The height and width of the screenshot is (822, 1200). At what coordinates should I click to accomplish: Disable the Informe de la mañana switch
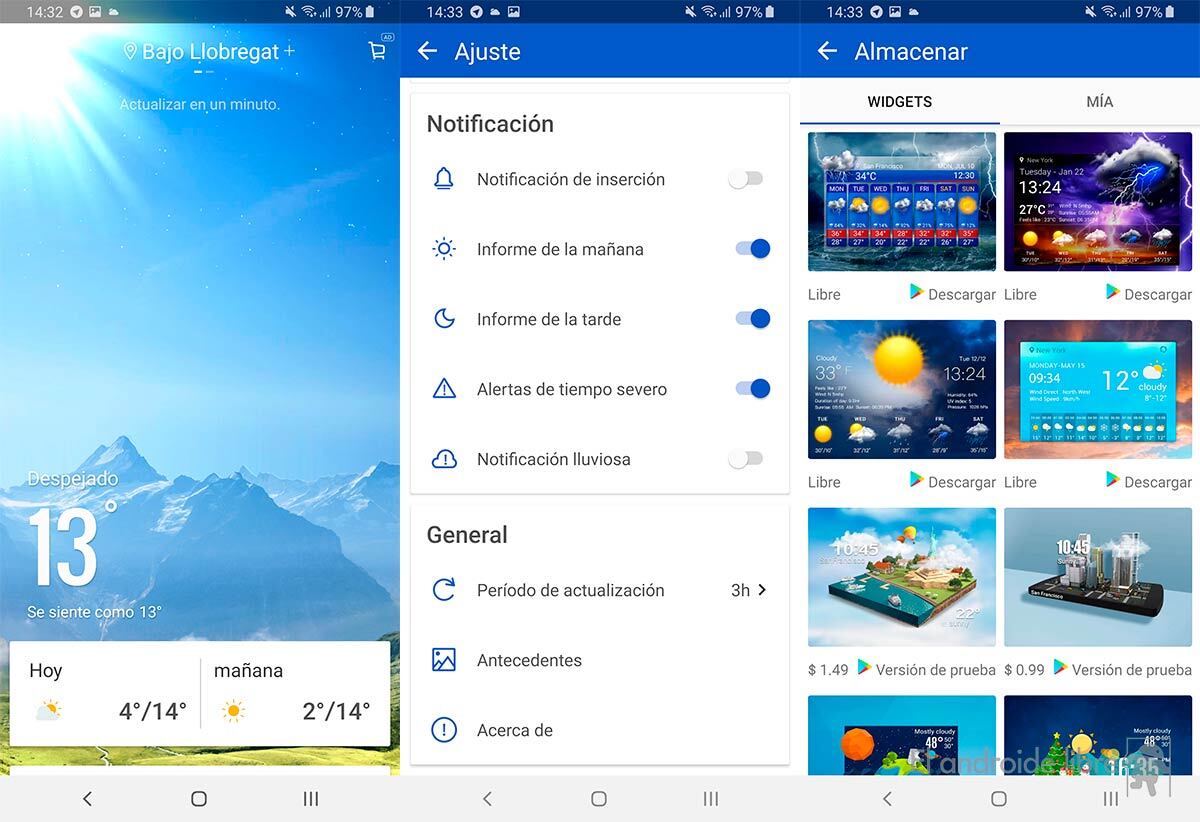pos(753,249)
